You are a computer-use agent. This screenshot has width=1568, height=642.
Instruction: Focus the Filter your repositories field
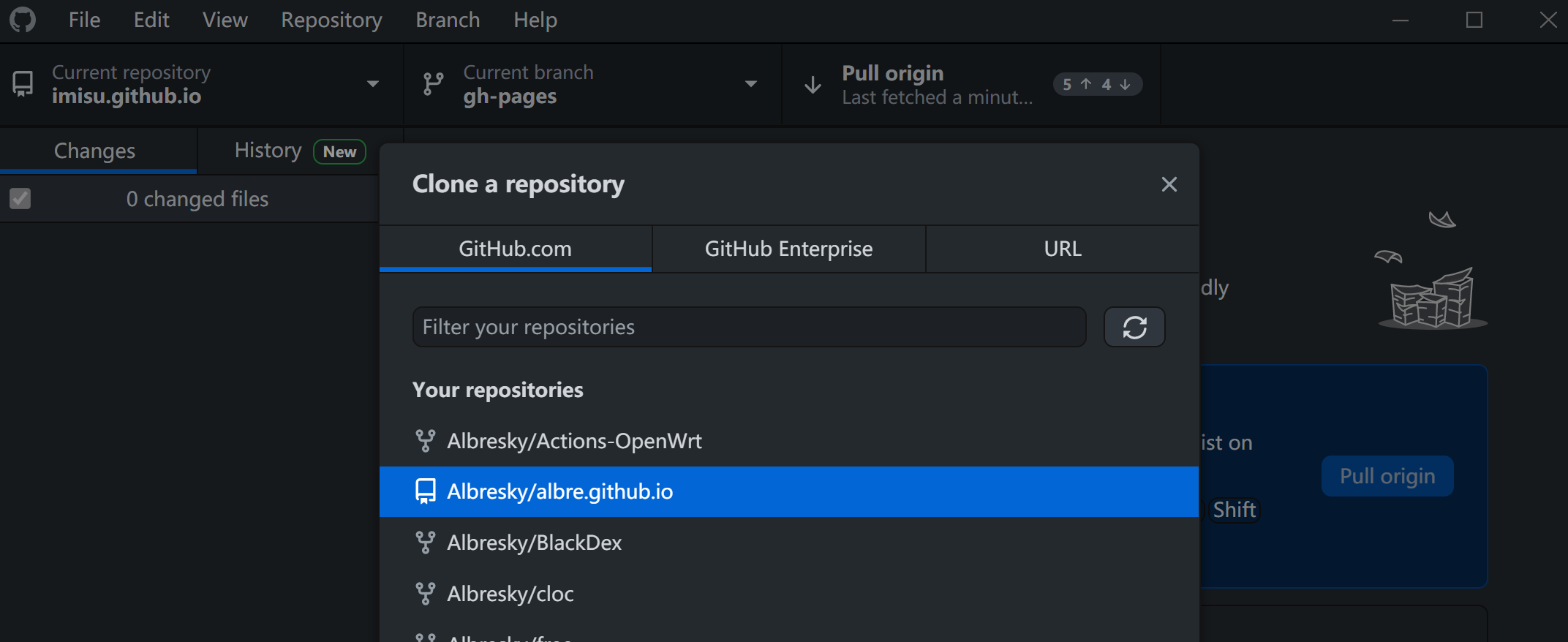749,327
